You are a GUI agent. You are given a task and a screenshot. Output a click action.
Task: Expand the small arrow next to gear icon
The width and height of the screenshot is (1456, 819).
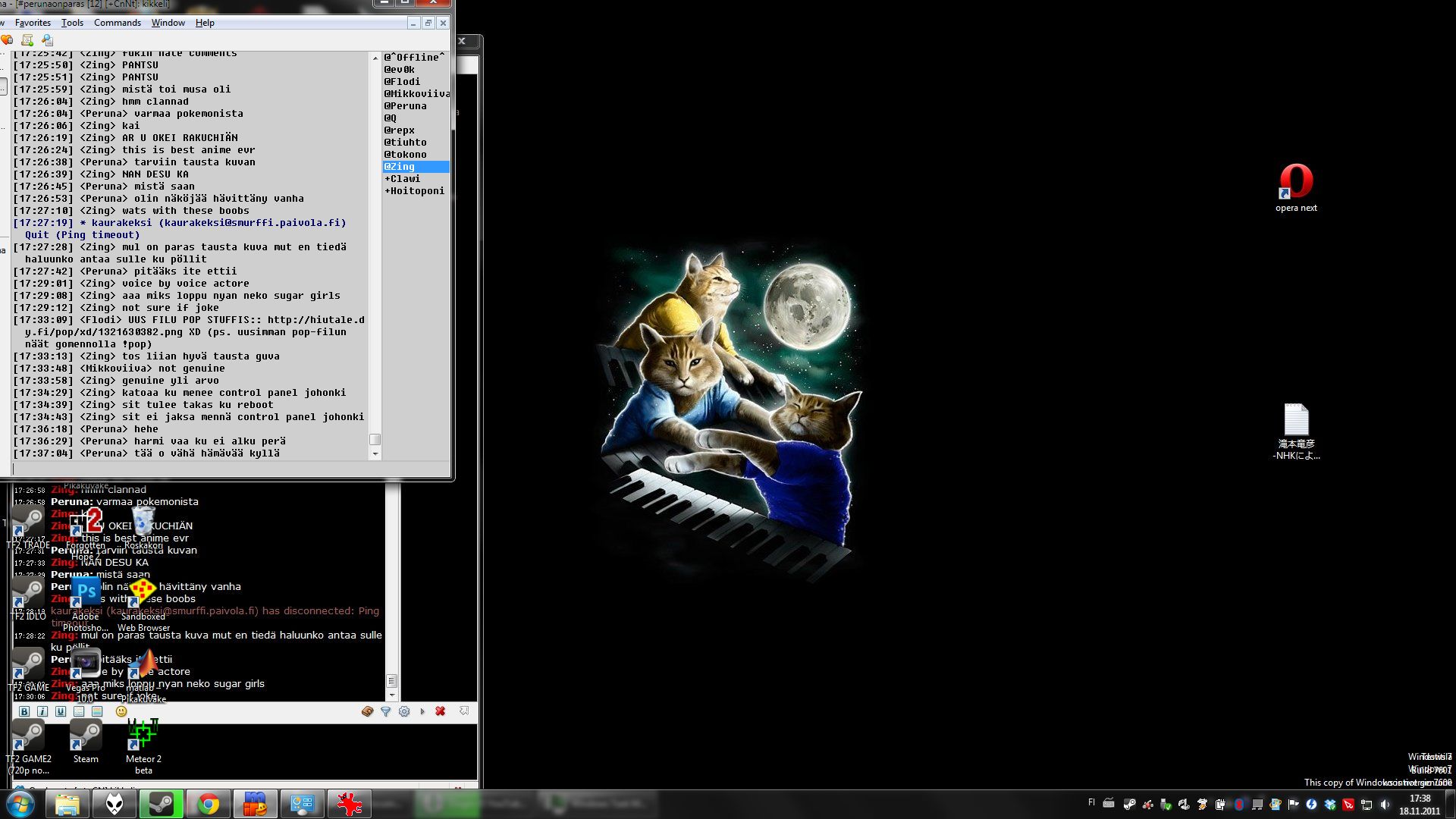pos(422,711)
